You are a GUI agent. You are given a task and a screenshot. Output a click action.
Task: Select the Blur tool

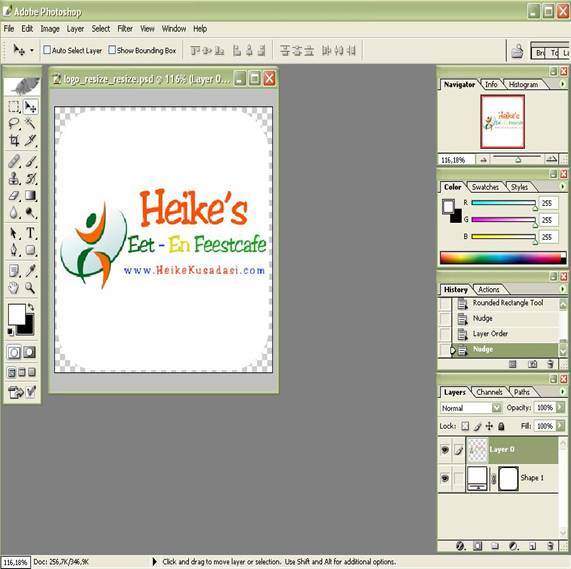point(14,213)
